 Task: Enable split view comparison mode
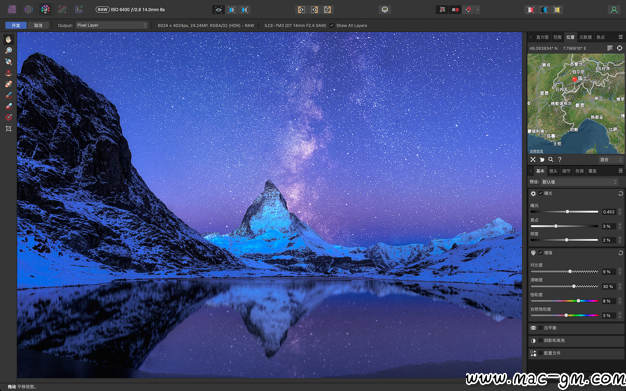pos(232,10)
